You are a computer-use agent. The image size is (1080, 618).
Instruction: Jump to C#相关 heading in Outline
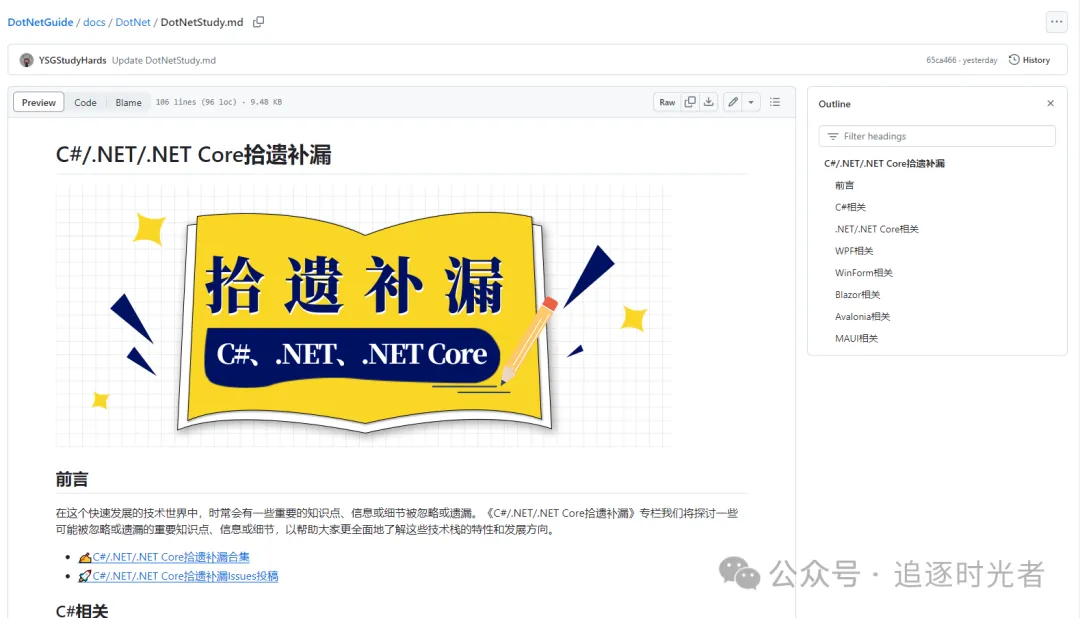(850, 207)
